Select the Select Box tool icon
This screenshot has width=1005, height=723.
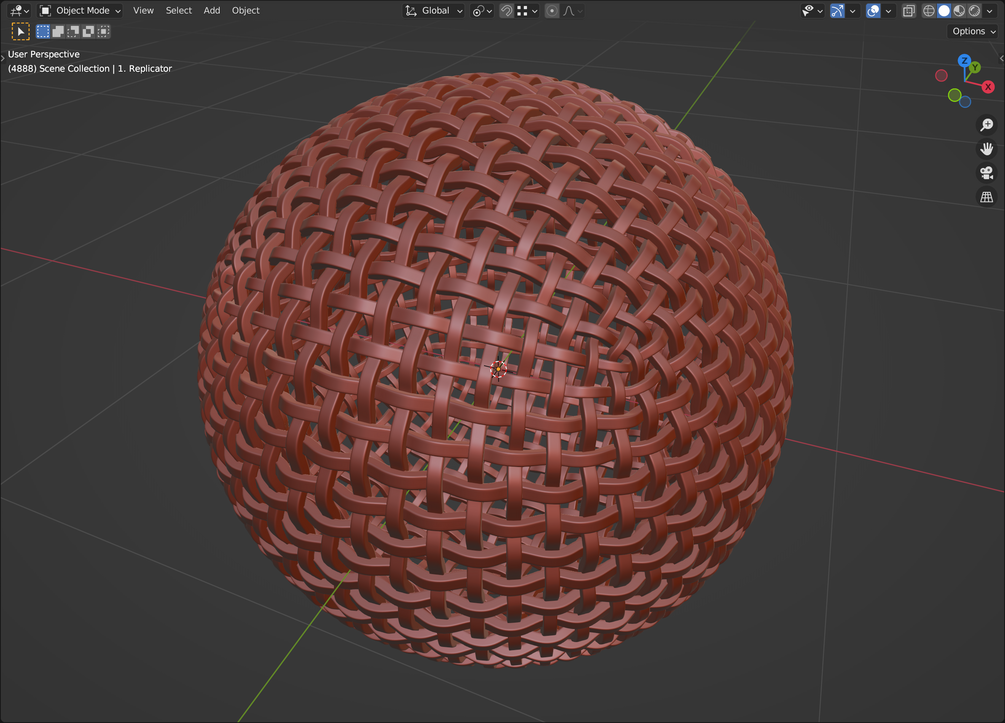[21, 31]
